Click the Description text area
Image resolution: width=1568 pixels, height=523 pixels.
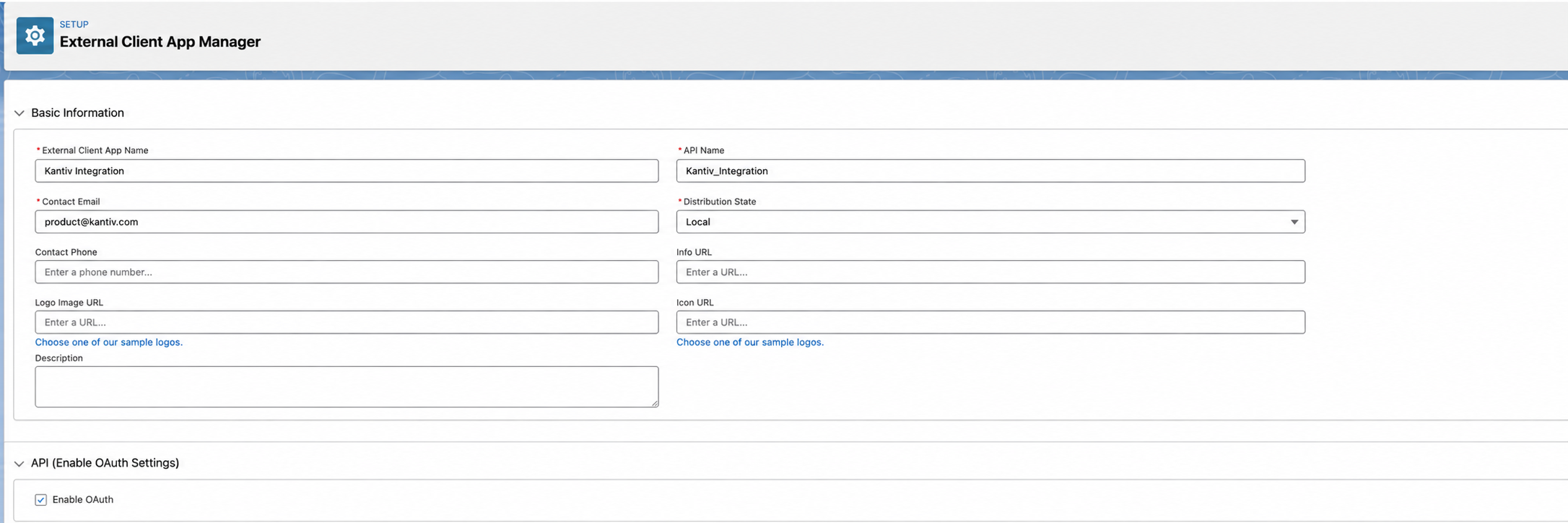click(347, 386)
